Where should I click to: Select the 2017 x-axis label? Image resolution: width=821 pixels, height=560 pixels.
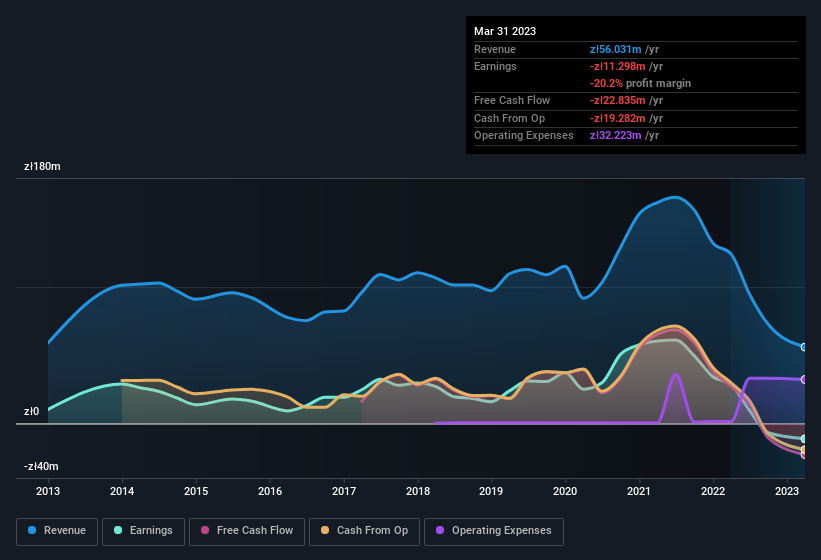click(x=344, y=491)
